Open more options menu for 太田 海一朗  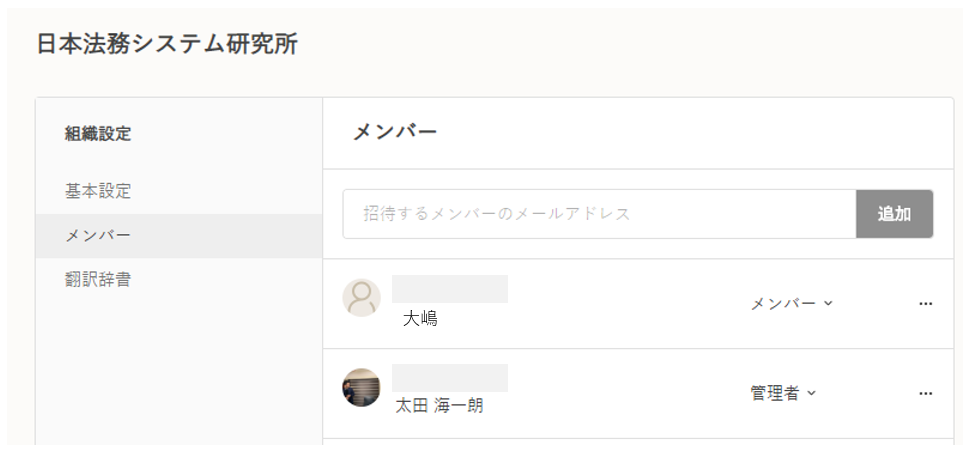[925, 393]
